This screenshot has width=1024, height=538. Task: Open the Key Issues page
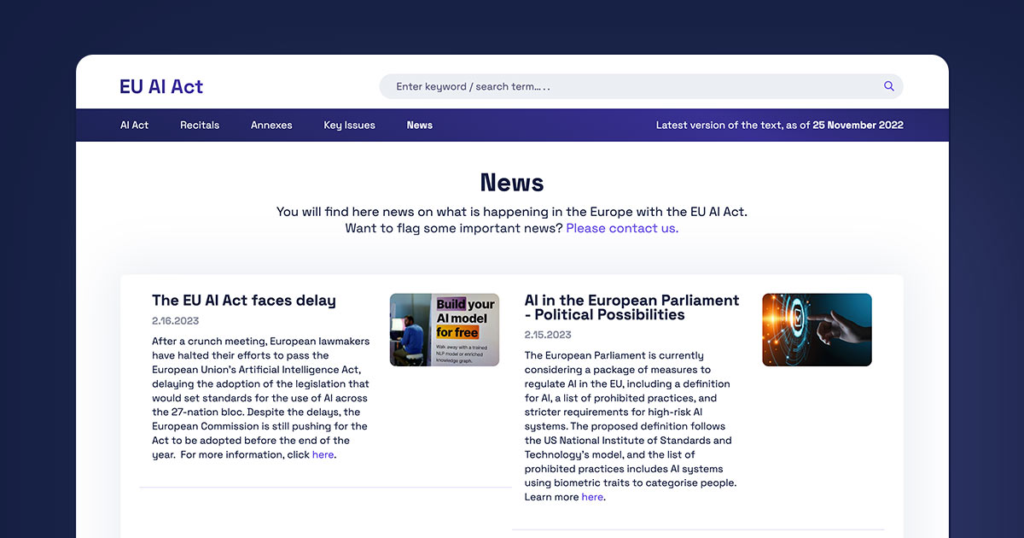point(349,125)
